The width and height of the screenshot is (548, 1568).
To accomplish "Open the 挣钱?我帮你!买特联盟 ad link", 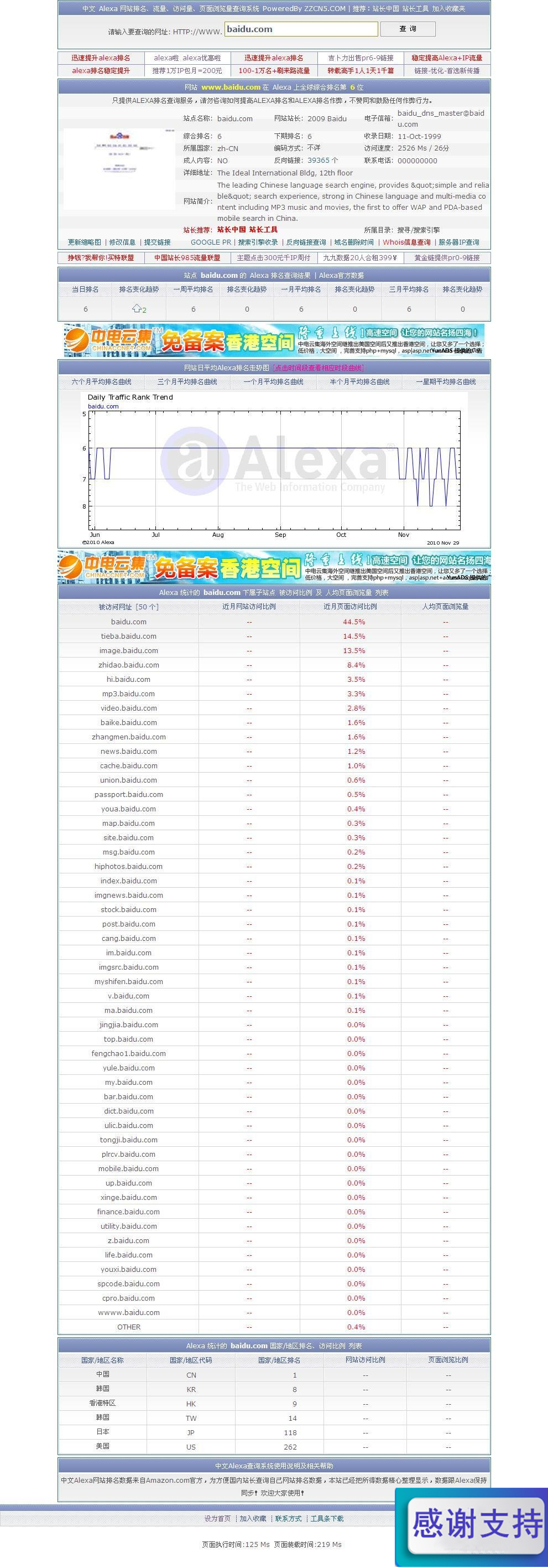I will click(x=101, y=258).
